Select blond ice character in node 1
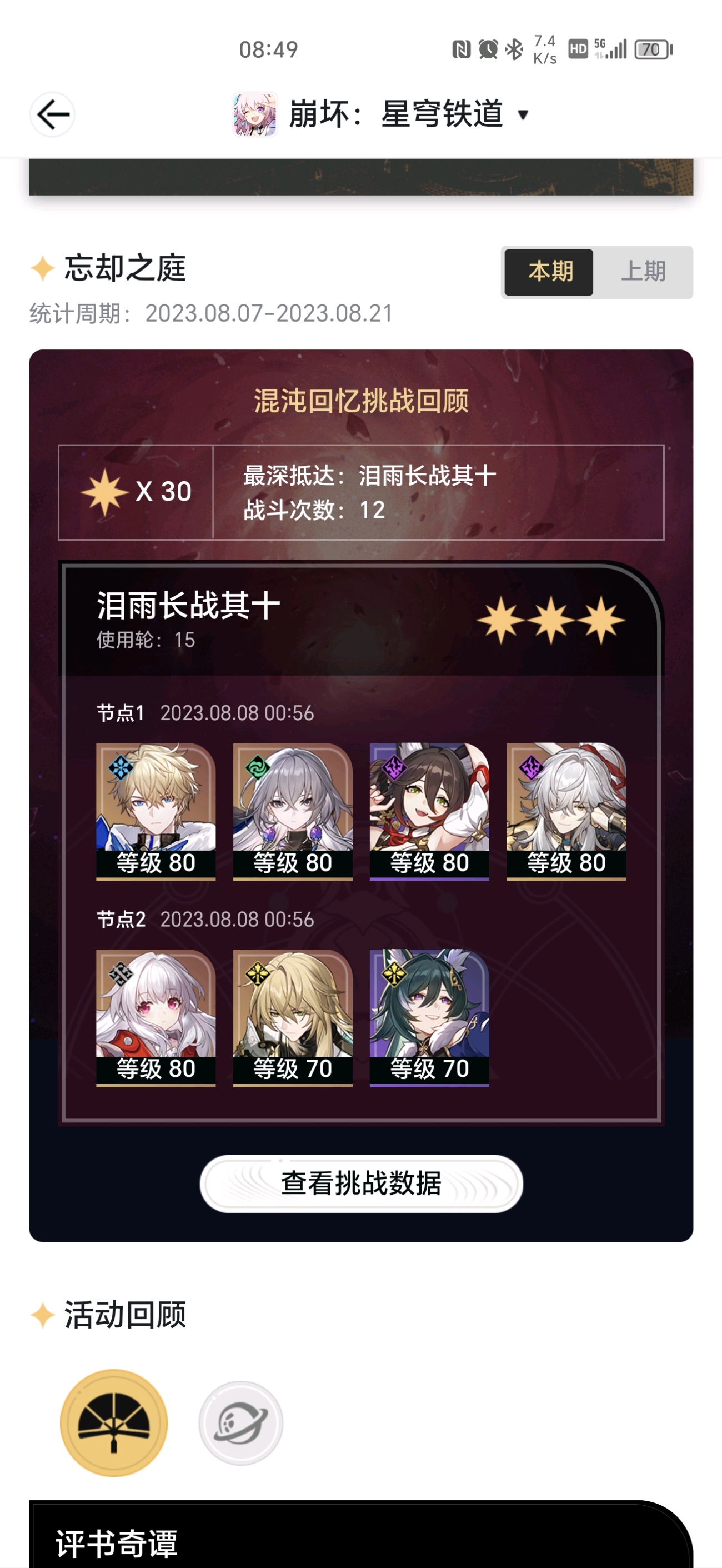Viewport: 722px width, 1568px height. [x=156, y=811]
